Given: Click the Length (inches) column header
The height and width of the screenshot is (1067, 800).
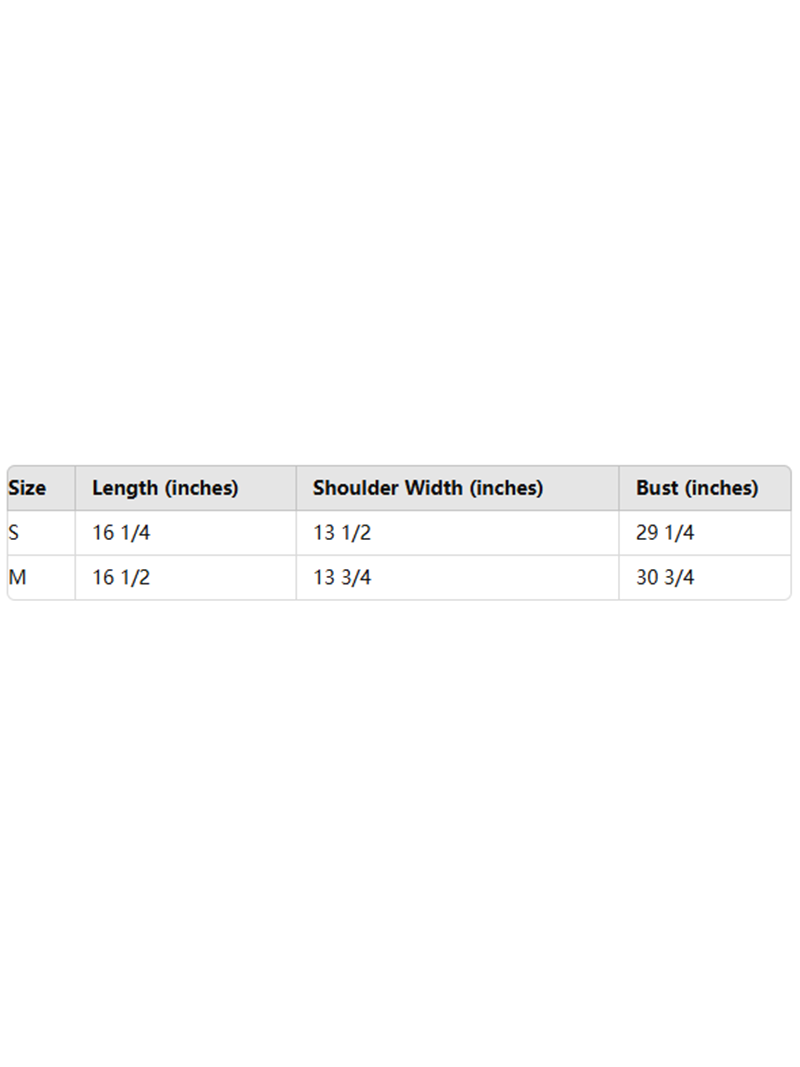Looking at the screenshot, I should point(165,488).
